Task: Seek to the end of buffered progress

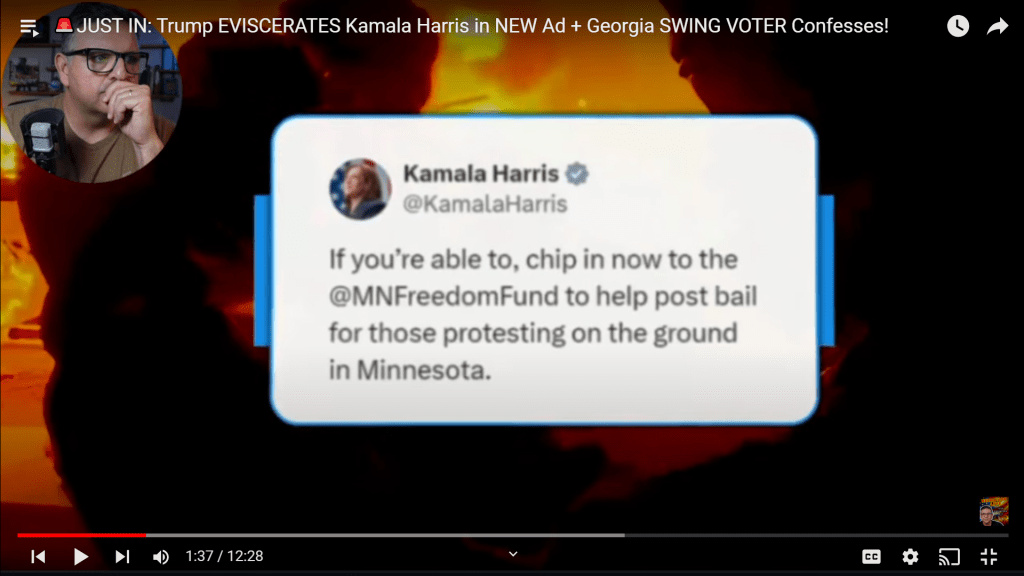Action: click(623, 535)
